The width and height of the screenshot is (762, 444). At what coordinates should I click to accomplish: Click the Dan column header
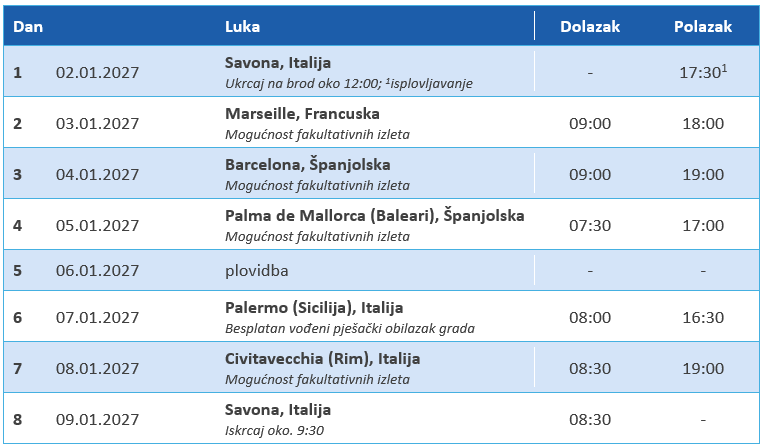coord(28,26)
